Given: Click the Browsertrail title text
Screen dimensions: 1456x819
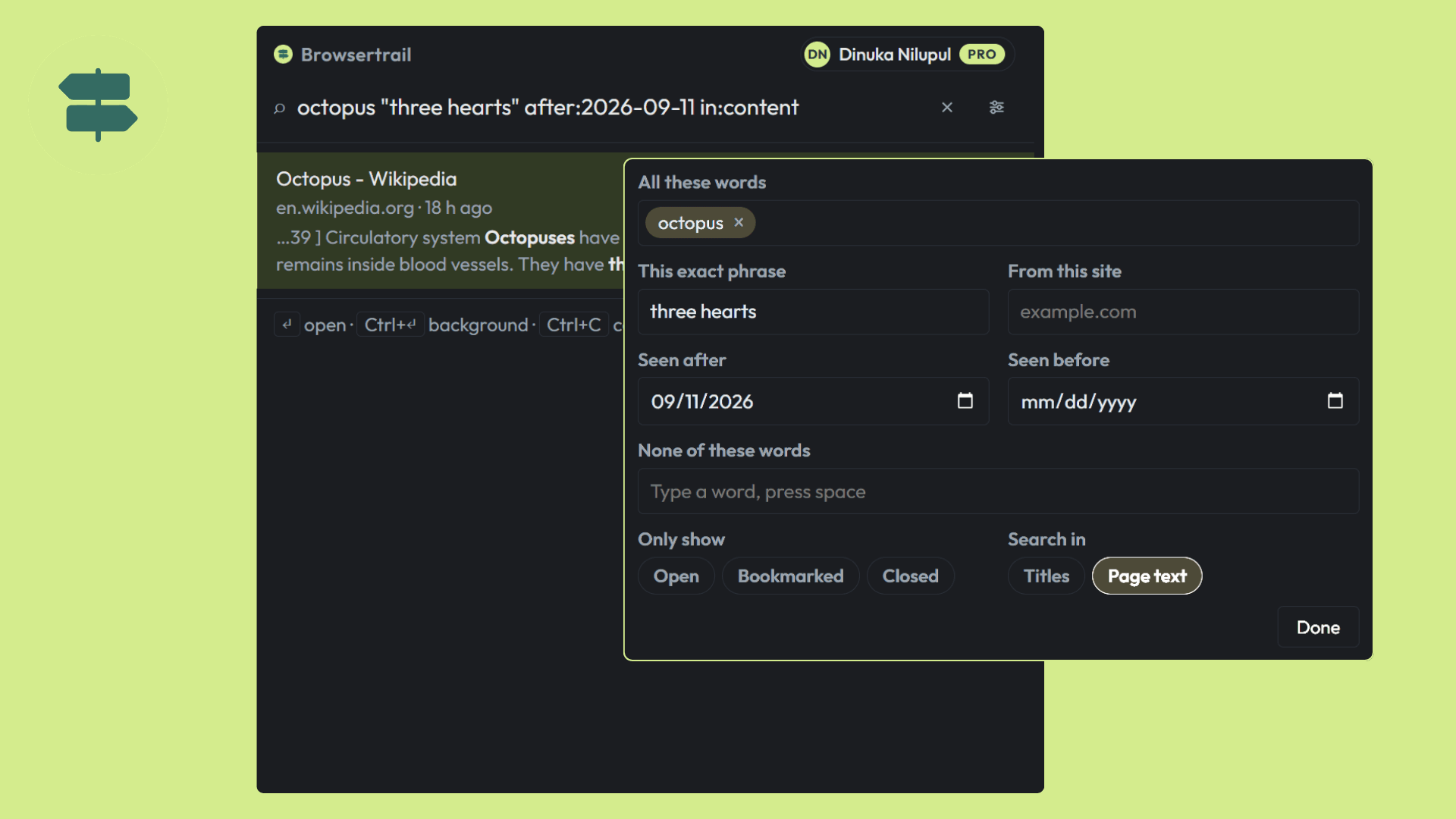Looking at the screenshot, I should [x=356, y=55].
